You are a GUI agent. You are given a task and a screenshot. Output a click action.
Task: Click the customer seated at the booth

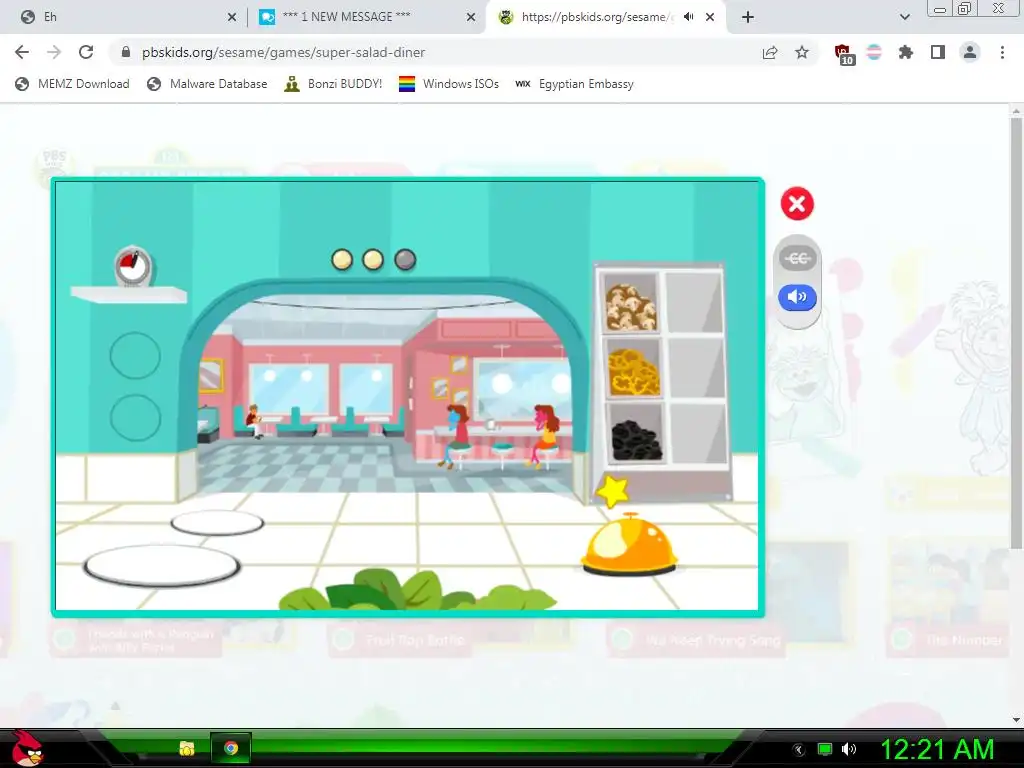[253, 421]
